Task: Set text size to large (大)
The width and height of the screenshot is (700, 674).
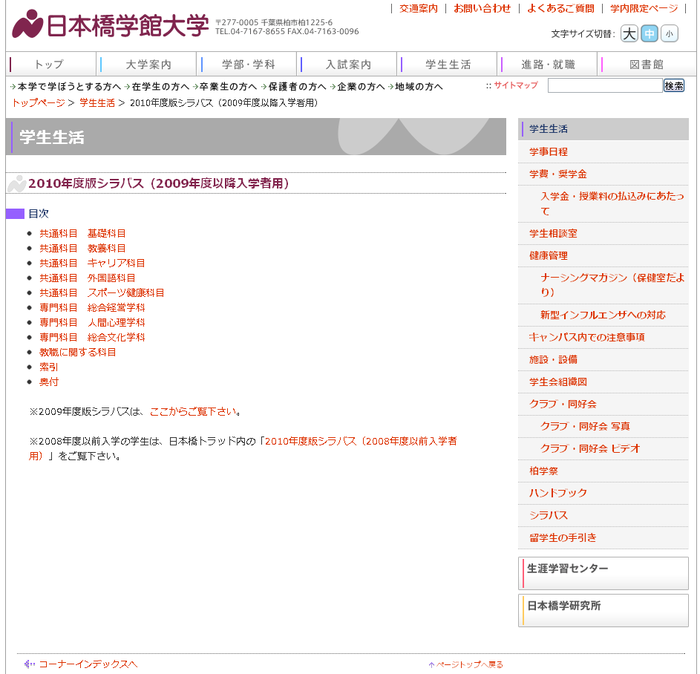Action: pyautogui.click(x=629, y=34)
